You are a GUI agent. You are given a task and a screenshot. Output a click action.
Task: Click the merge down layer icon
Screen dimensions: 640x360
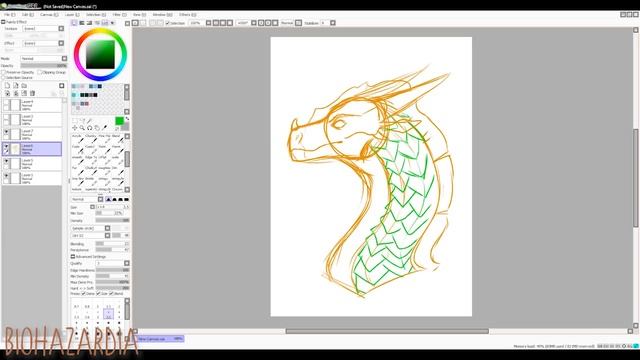[16, 93]
